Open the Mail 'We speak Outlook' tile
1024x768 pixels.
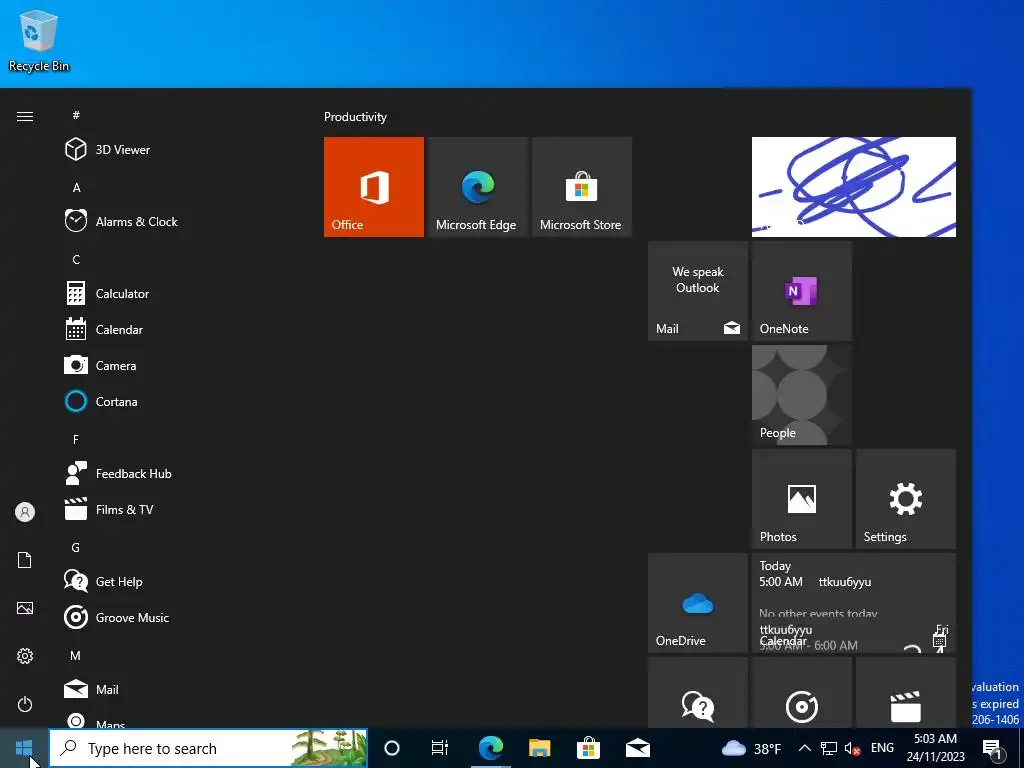(x=697, y=291)
